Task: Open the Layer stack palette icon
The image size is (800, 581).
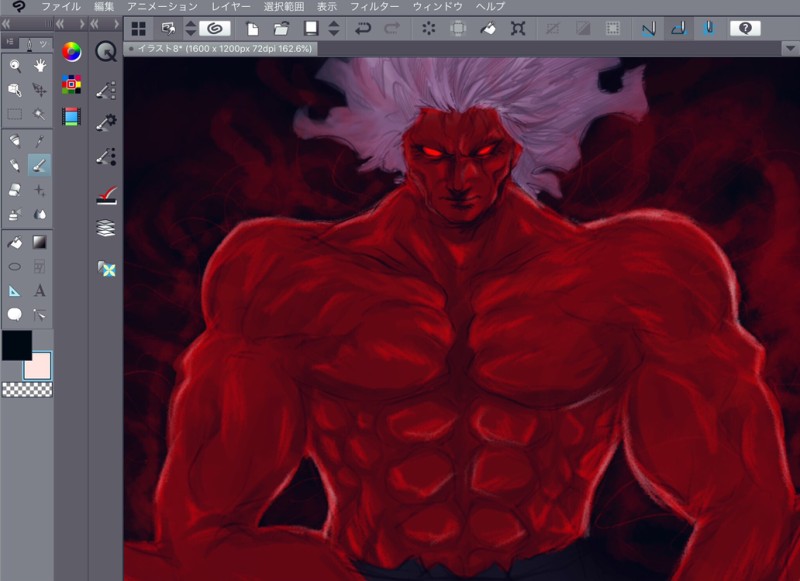Action: point(106,228)
